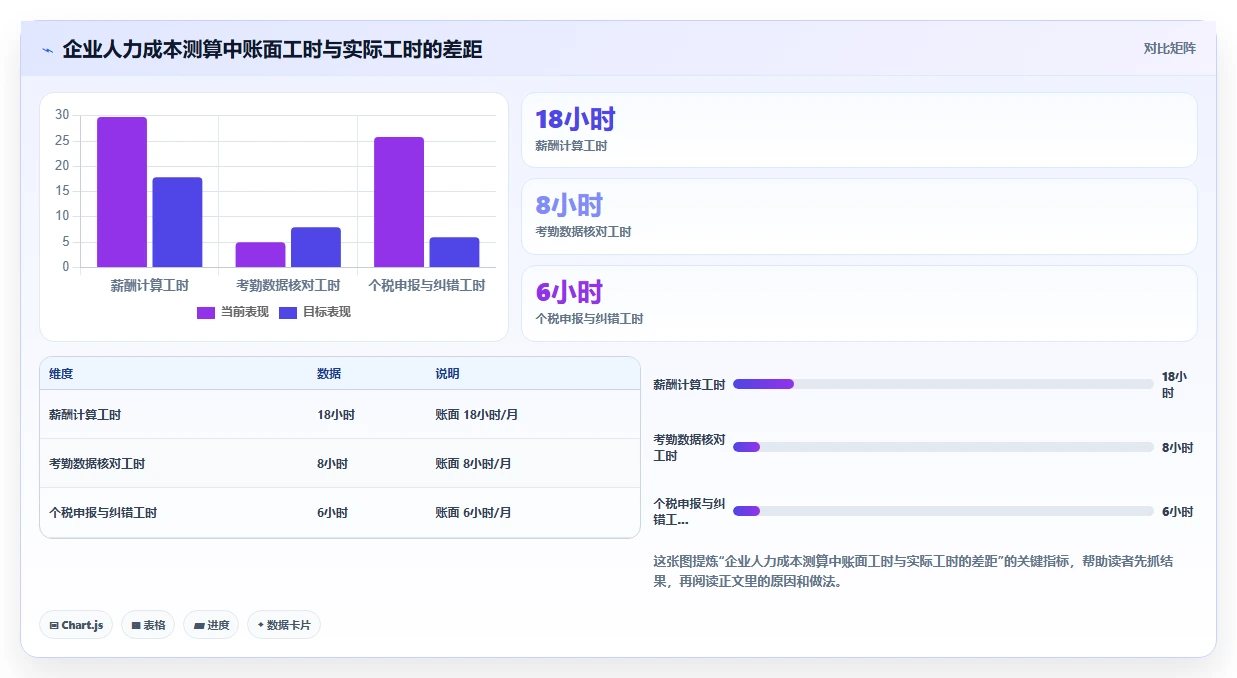
Task: Click the 8小时 value in the table
Action: [332, 463]
